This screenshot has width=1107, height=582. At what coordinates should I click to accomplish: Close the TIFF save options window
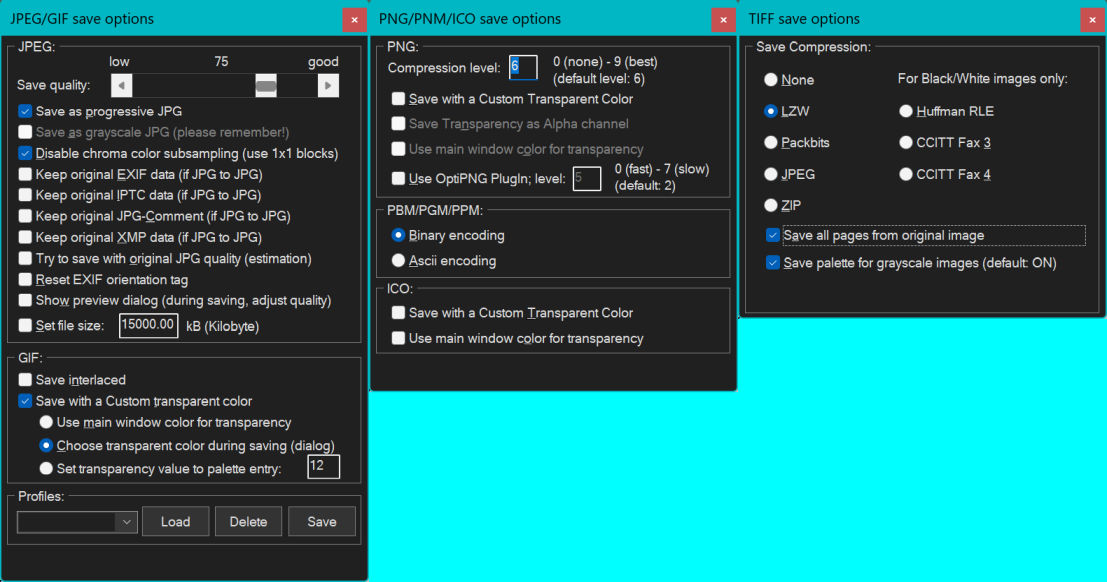(1093, 19)
